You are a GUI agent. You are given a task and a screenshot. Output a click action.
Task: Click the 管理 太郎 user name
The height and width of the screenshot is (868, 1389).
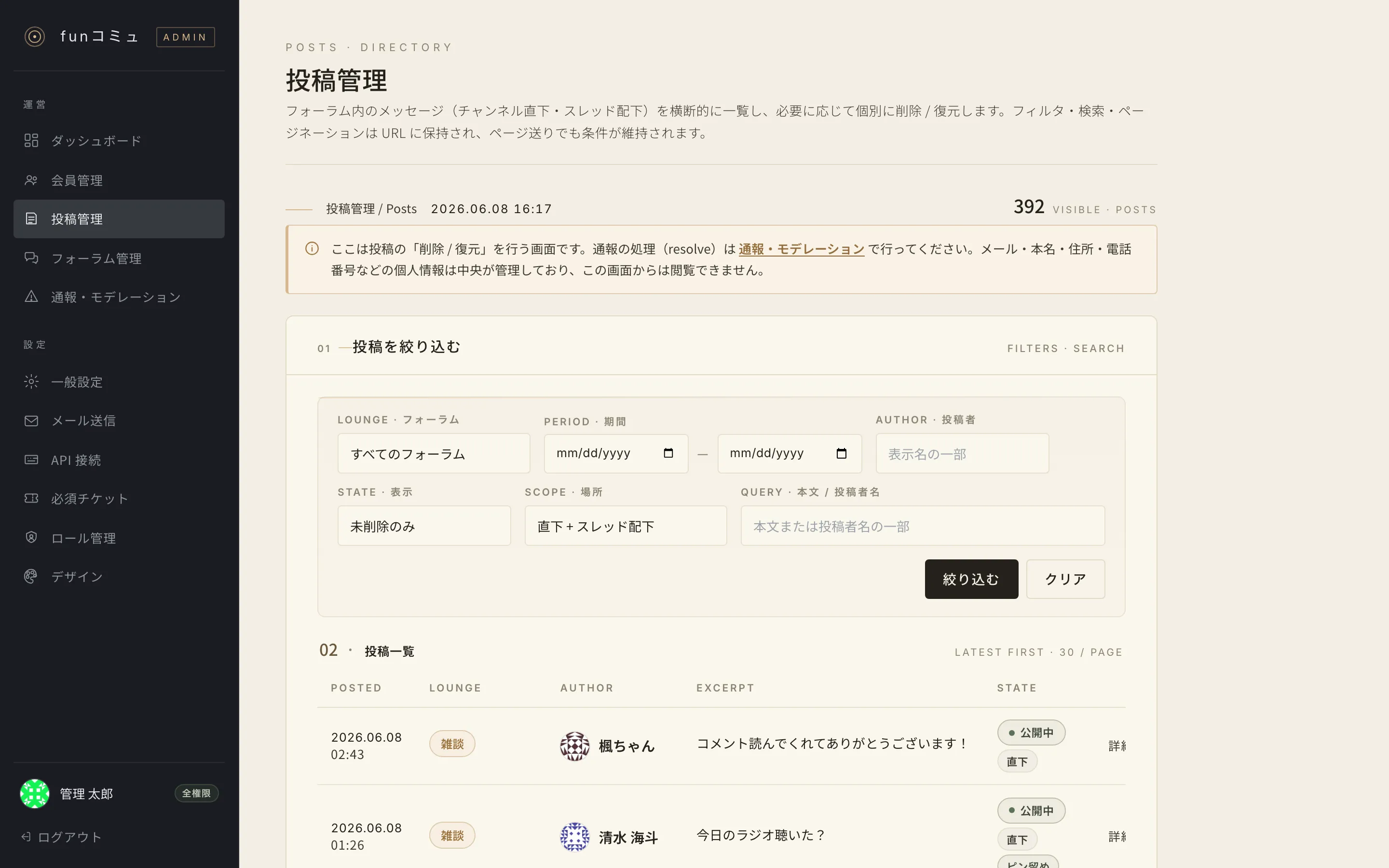(86, 793)
